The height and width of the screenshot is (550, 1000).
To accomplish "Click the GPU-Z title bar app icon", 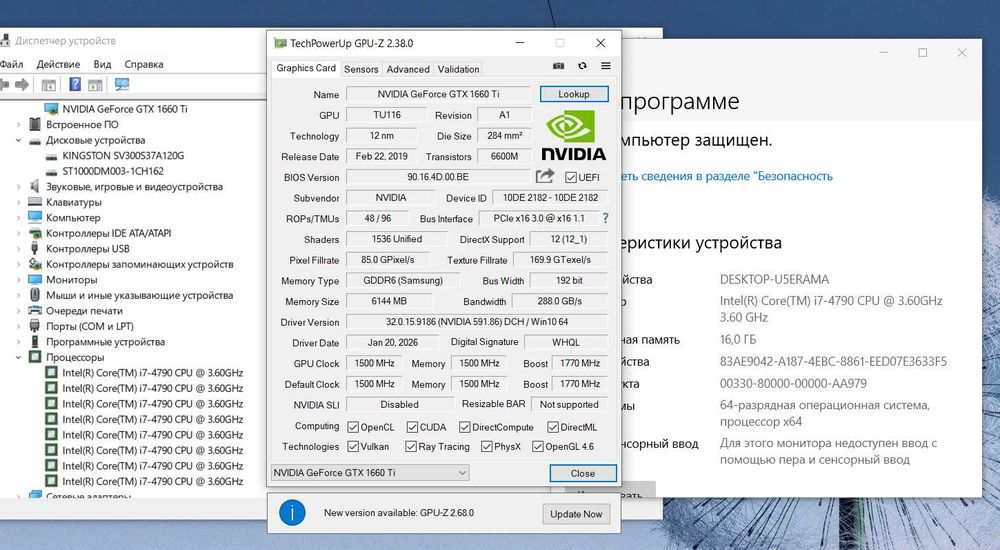I will pos(279,43).
